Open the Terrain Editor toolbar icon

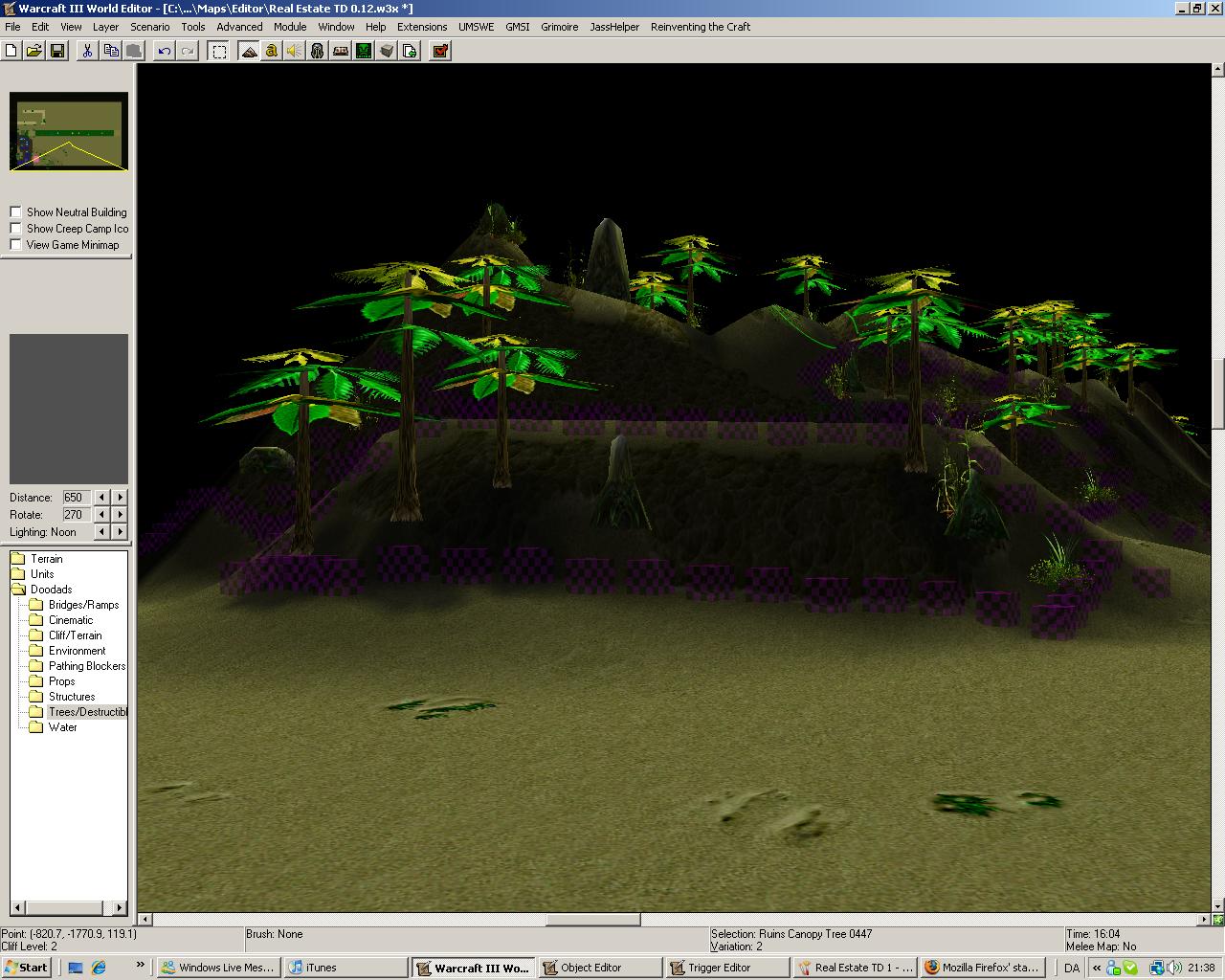[x=249, y=51]
